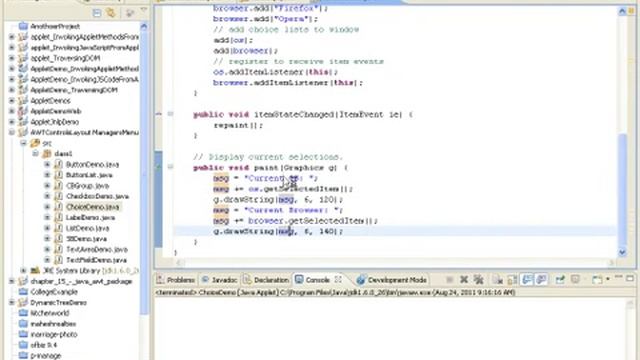Collapse the AWTControlsLayoutManagersMenu project
The height and width of the screenshot is (360, 640).
pos(12,132)
